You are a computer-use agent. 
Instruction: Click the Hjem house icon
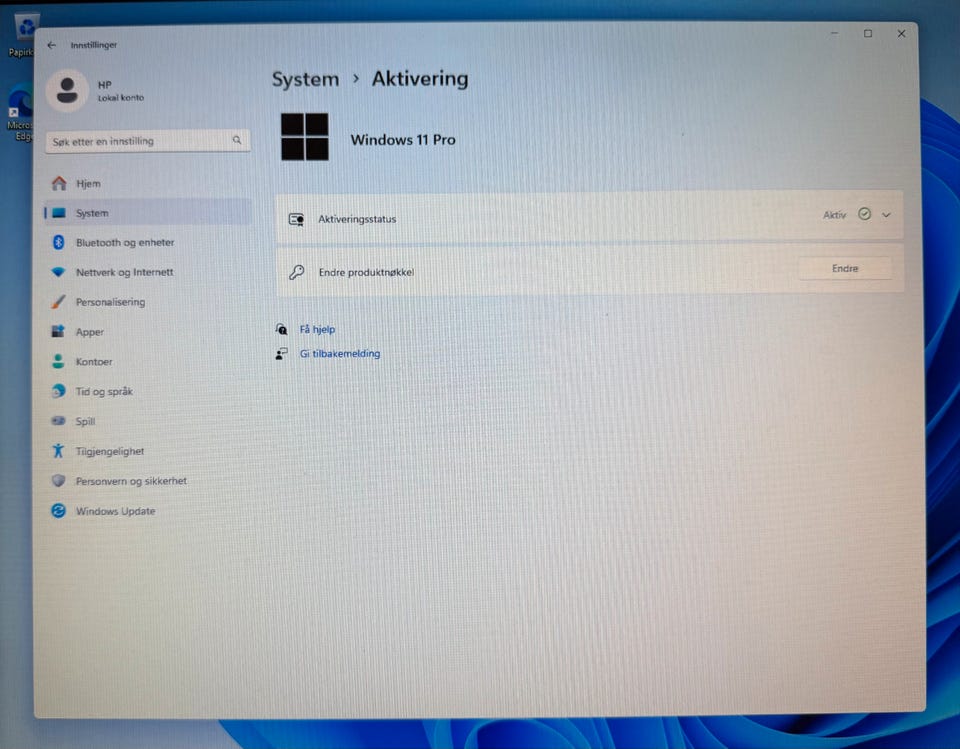tap(59, 183)
